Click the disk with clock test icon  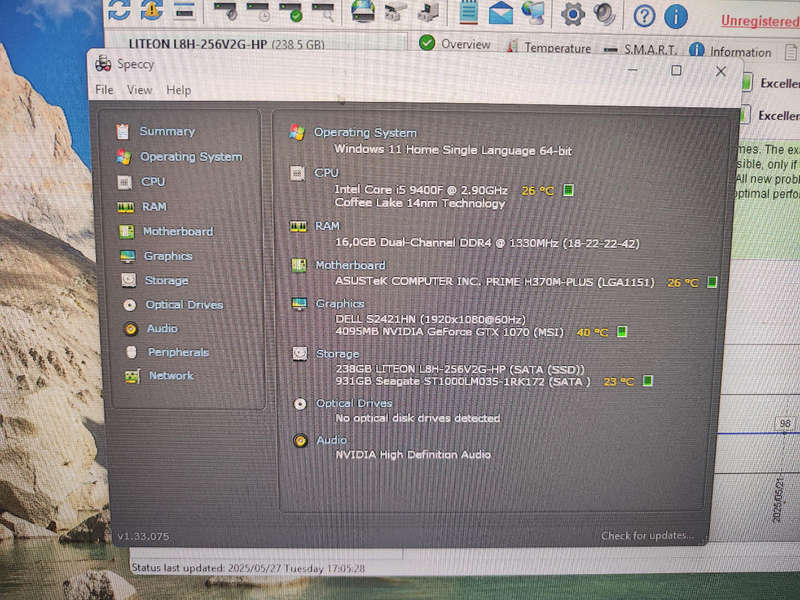(258, 12)
